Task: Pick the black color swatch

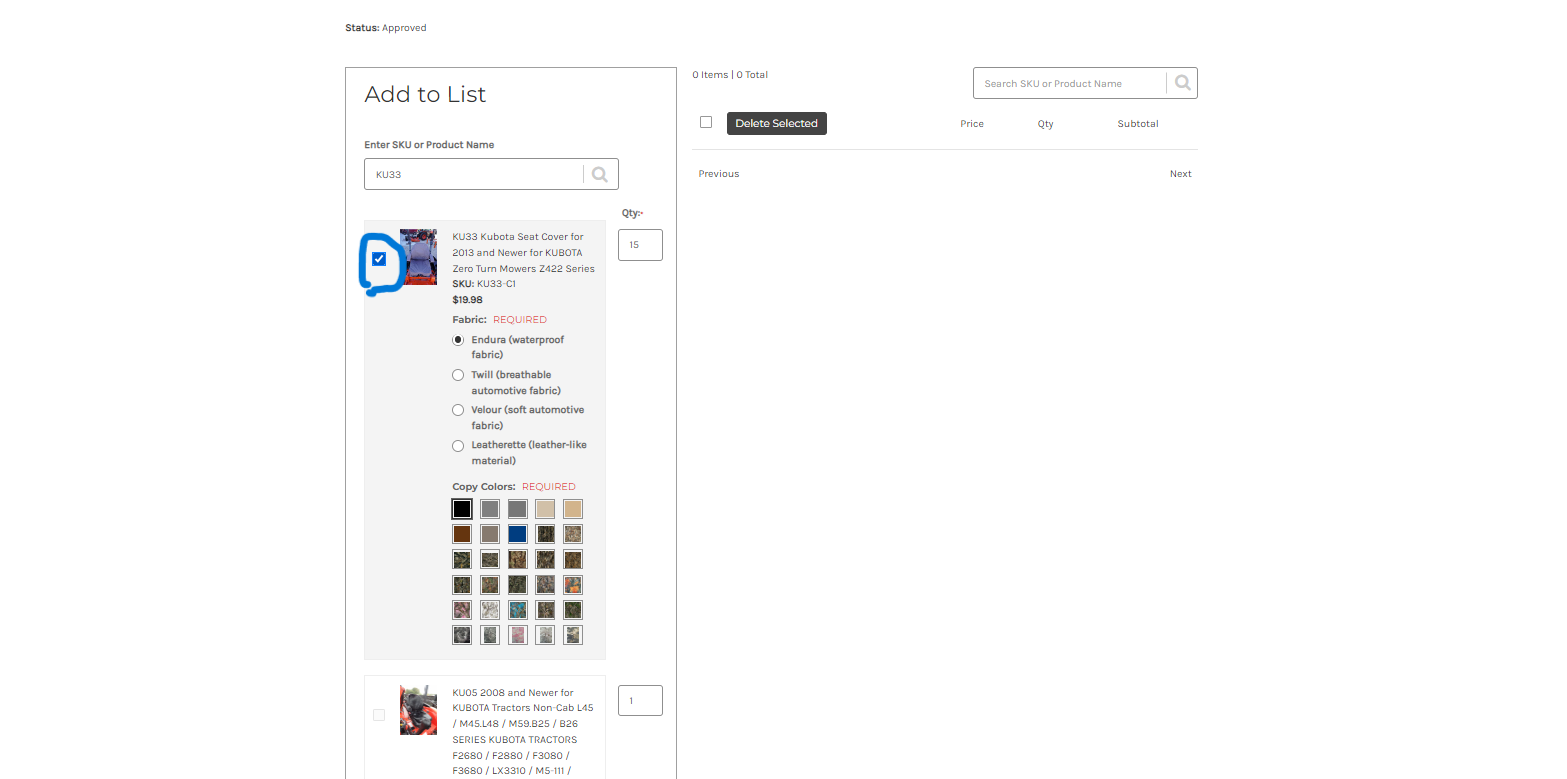Action: tap(461, 509)
